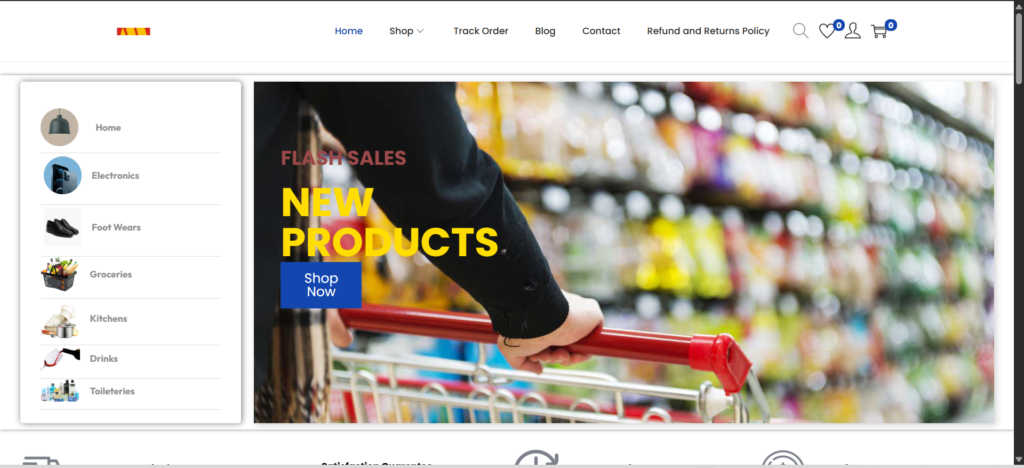Click the striped site logo

coord(133,31)
